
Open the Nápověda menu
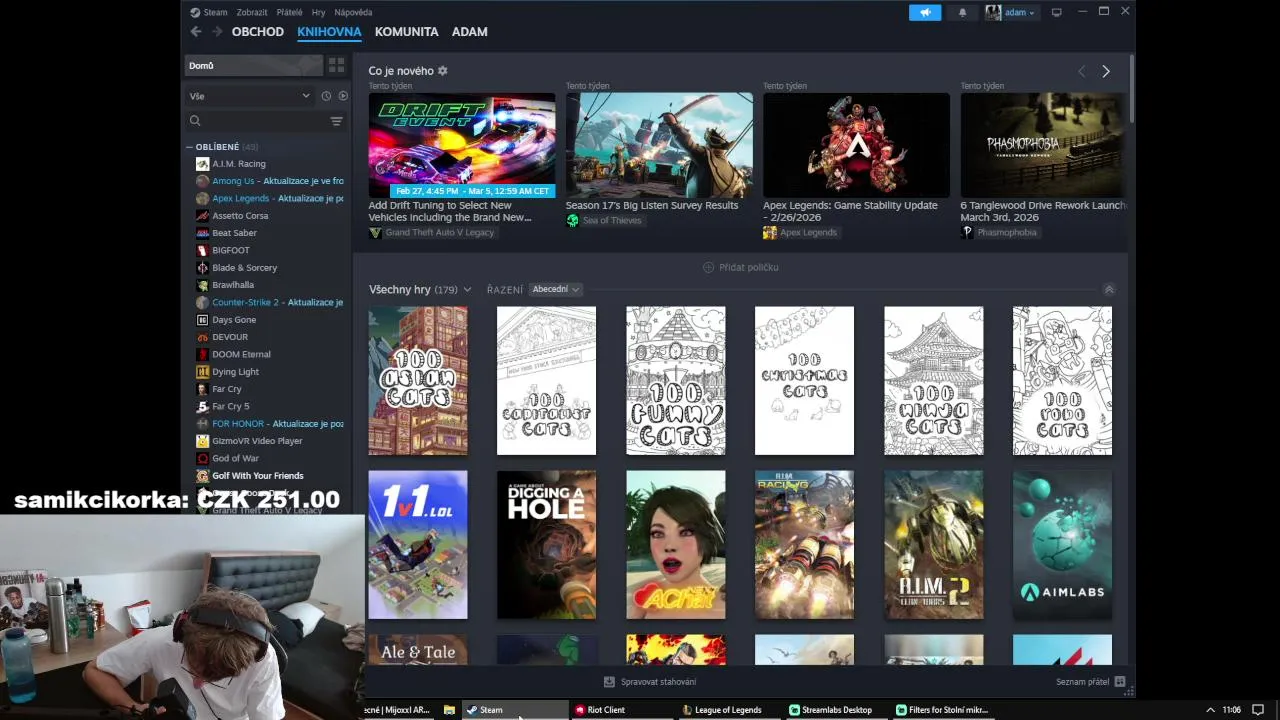point(353,12)
